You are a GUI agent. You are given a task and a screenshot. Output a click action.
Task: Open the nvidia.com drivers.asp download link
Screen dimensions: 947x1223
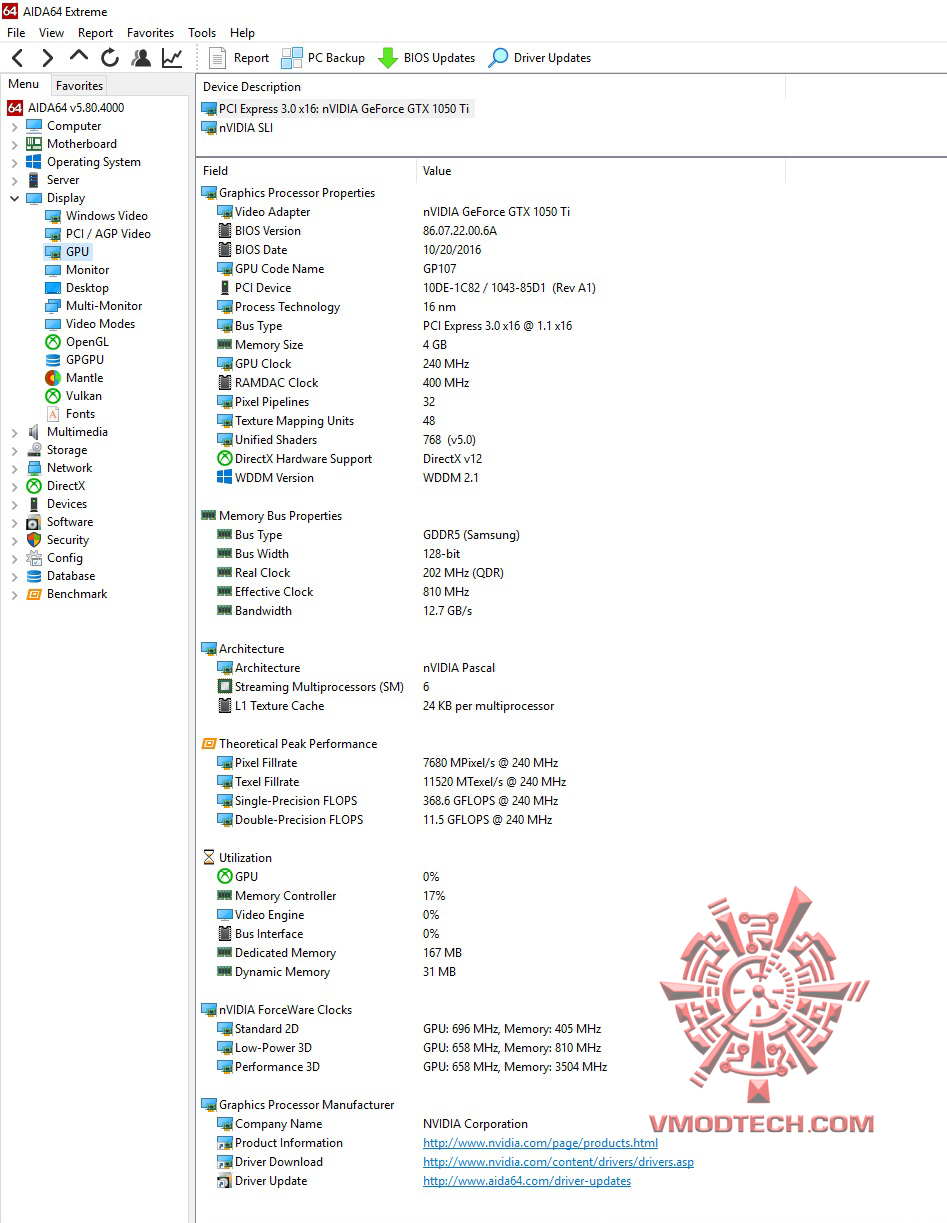tap(558, 1162)
